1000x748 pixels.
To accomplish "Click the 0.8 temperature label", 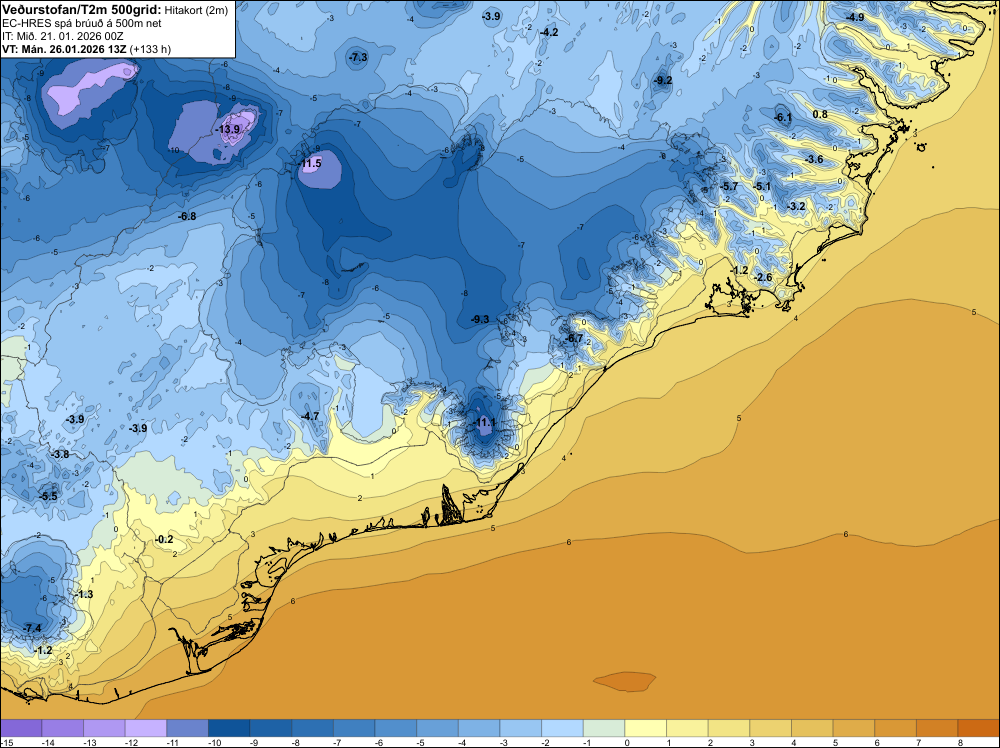I will click(x=820, y=115).
